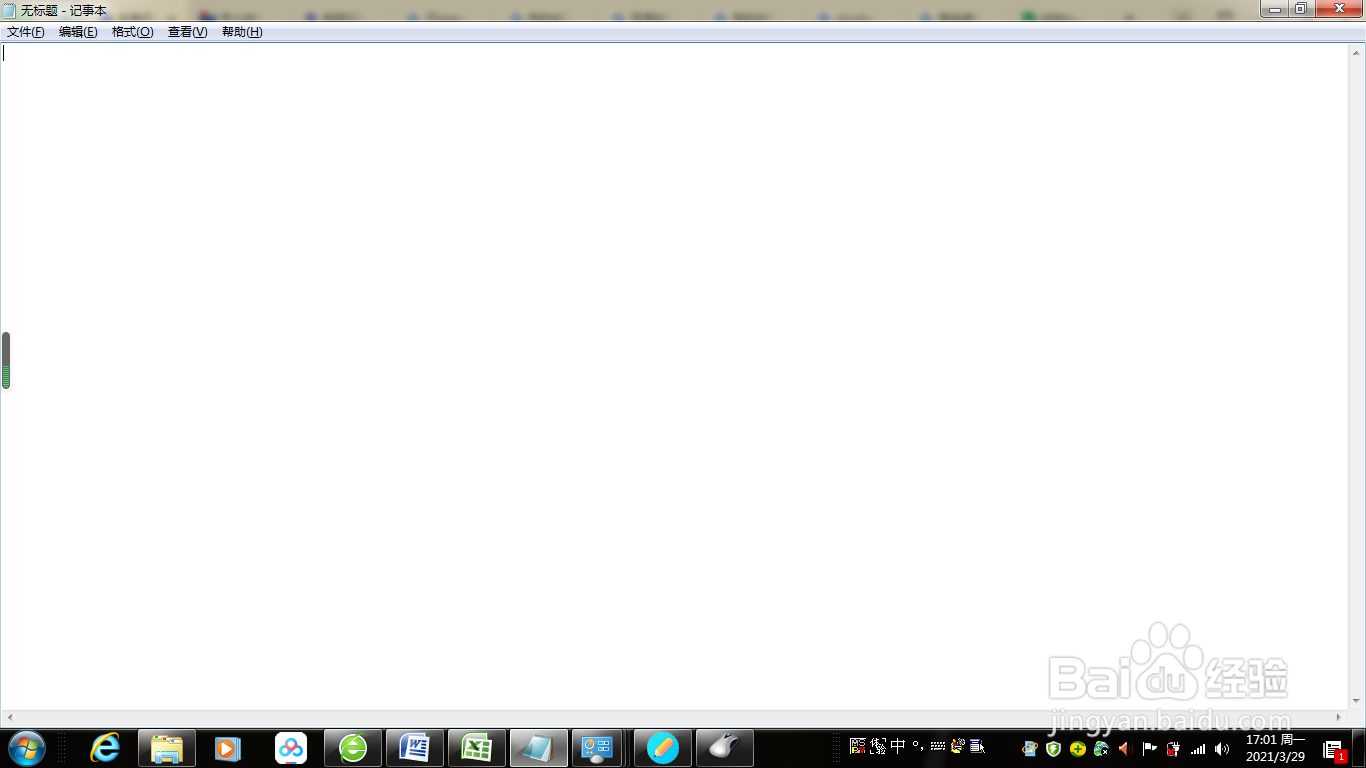The height and width of the screenshot is (768, 1366).
Task: Close the Notepad window
Action: tap(1339, 9)
